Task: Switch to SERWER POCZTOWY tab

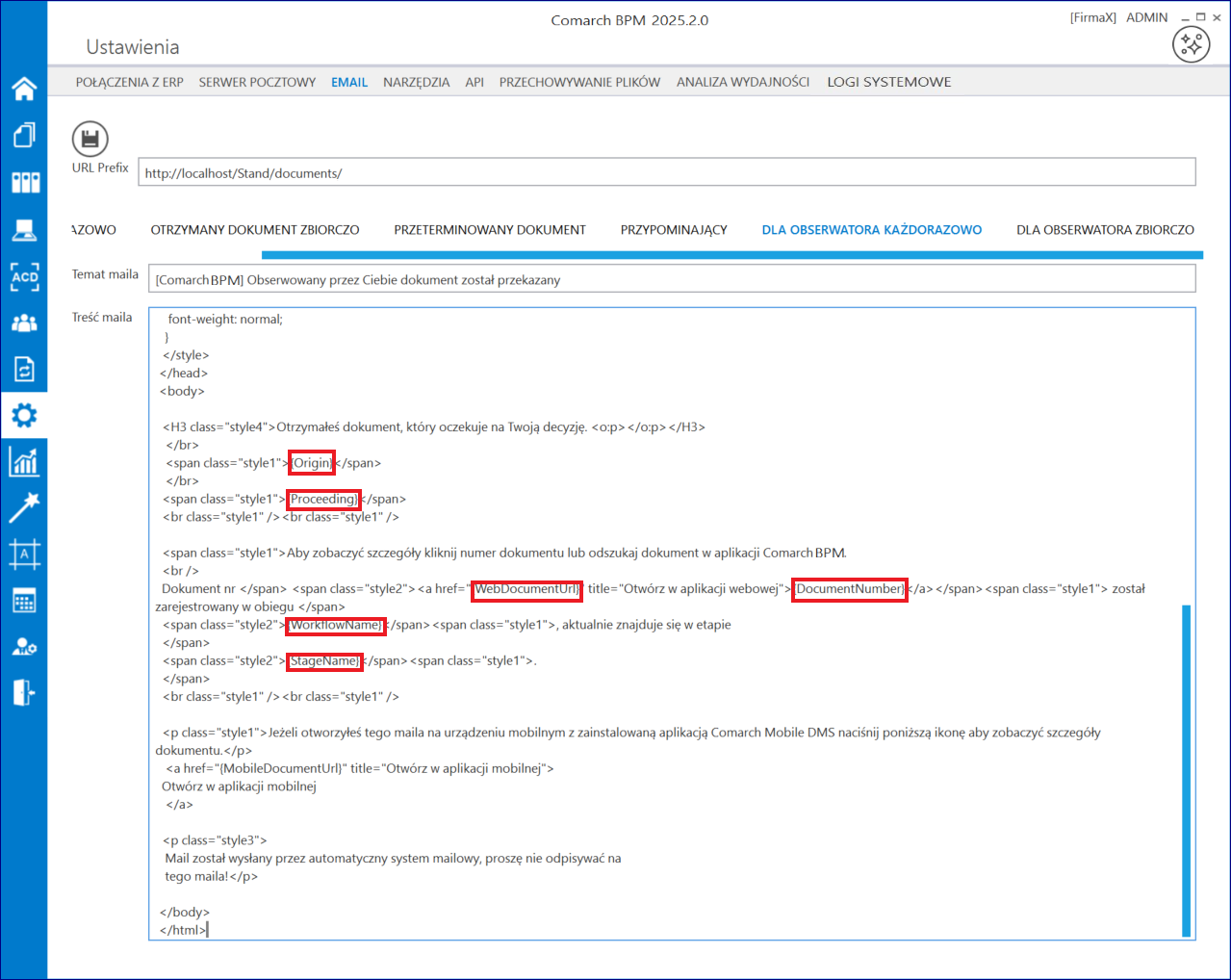Action: [x=257, y=83]
